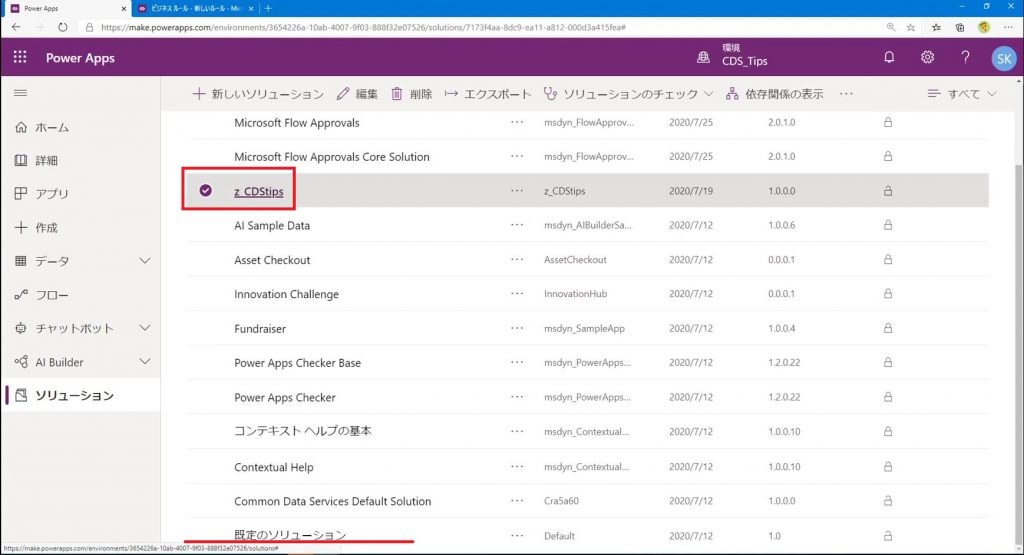Screen dimensions: 1024x555
Task: Open more options for Innovation Challenge row
Action: (517, 294)
